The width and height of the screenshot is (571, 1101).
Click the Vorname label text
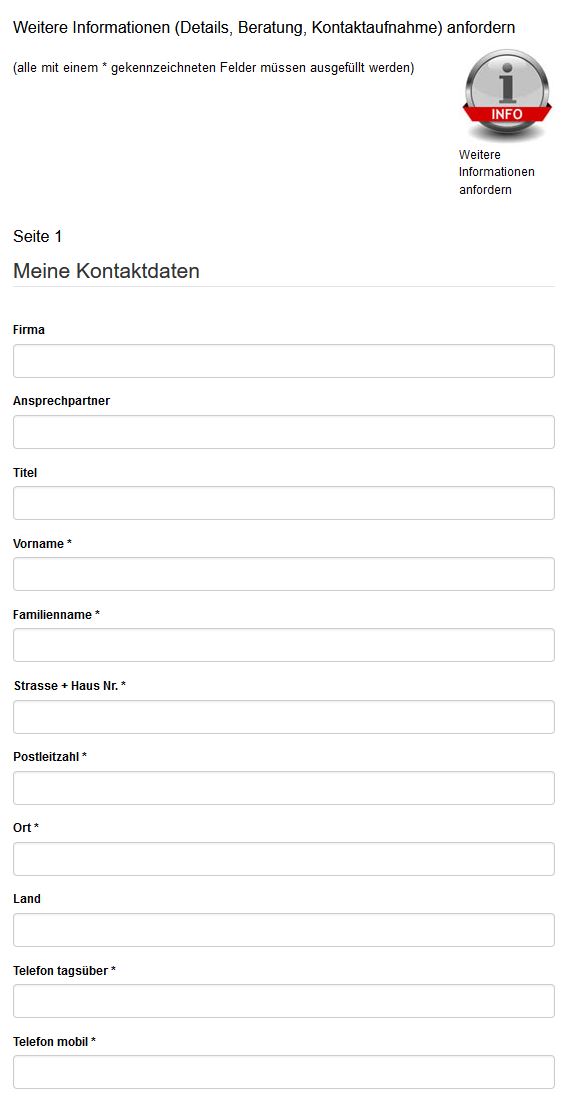(x=42, y=543)
